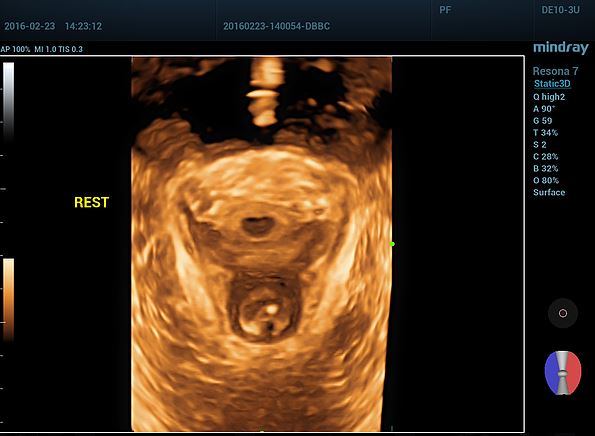Click the B 32% brightness parameter
Viewport: 595px width, 436px height.
546,168
